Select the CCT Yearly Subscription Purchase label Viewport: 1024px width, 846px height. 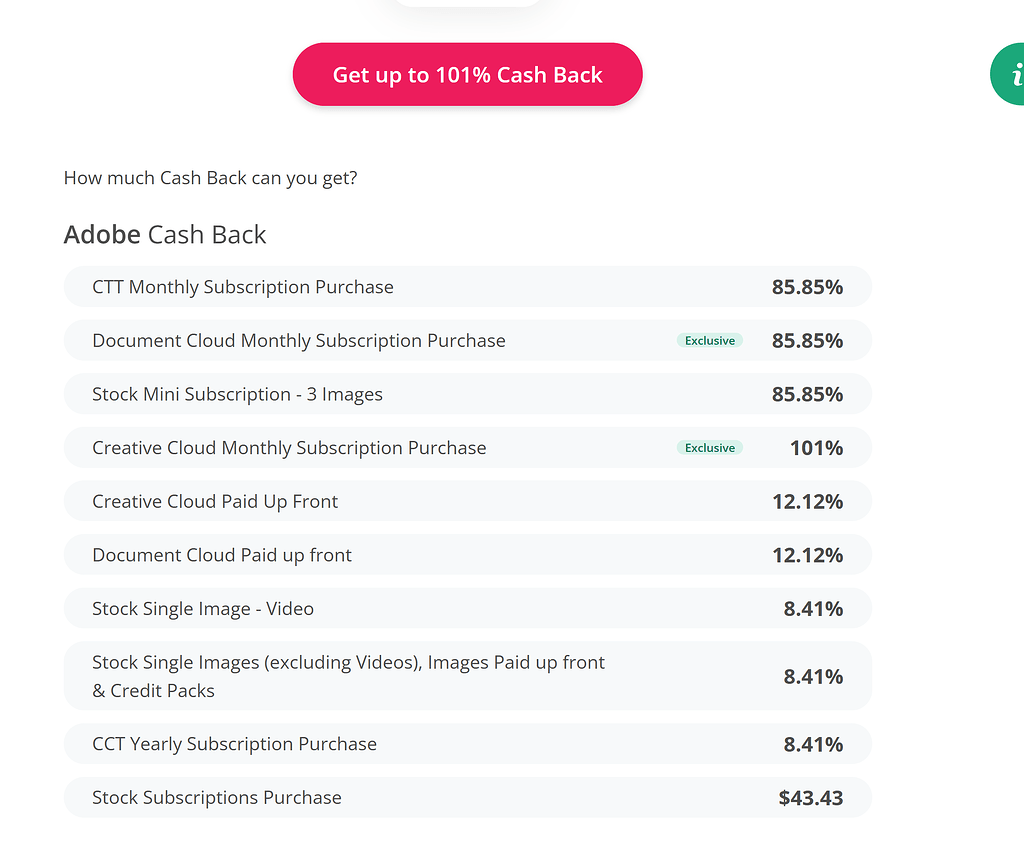pyautogui.click(x=234, y=744)
